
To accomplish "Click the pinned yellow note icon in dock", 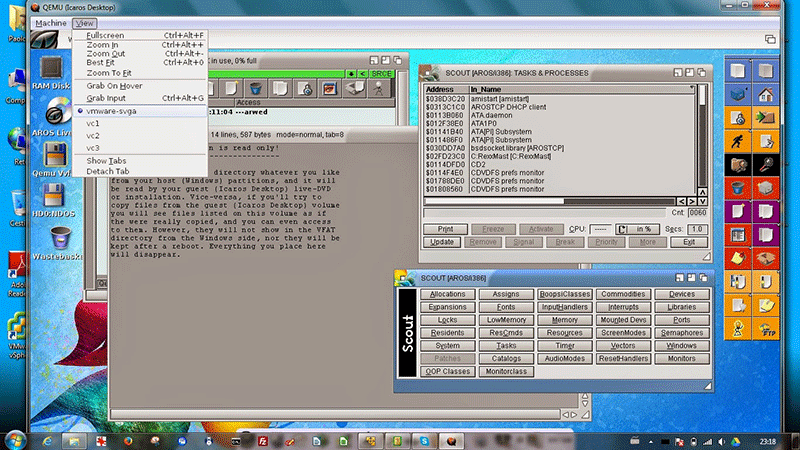I will click(737, 259).
